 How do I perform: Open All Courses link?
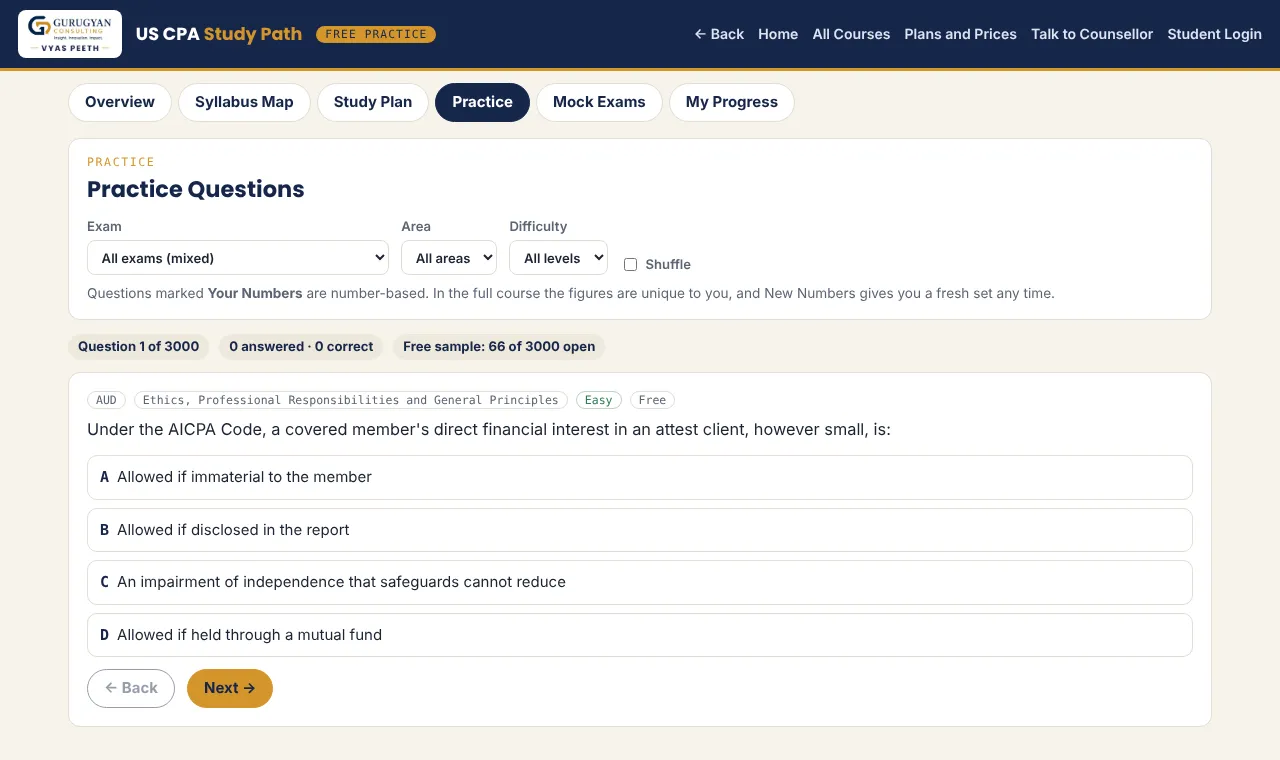coord(851,34)
